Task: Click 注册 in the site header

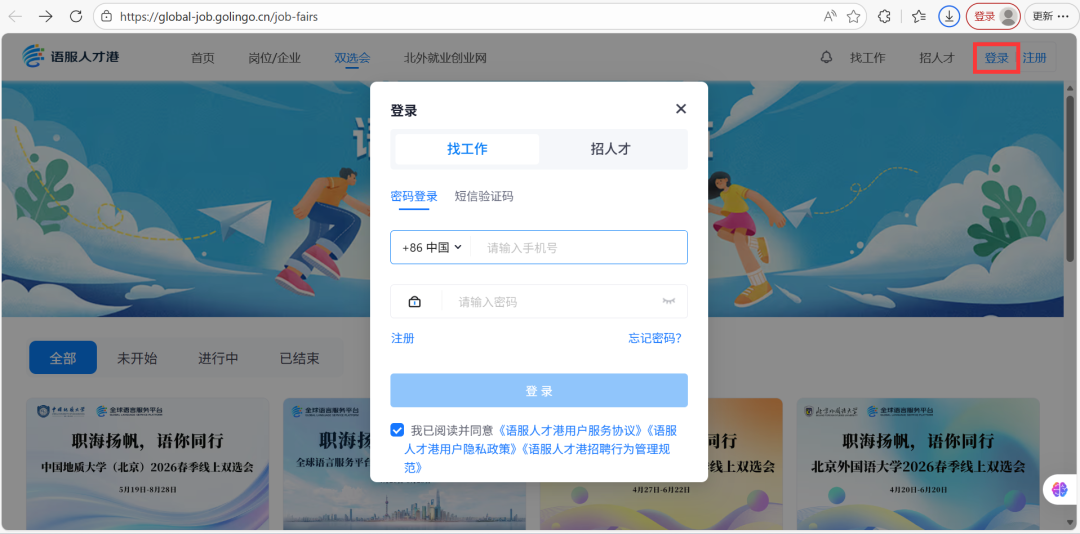Action: tap(1034, 58)
